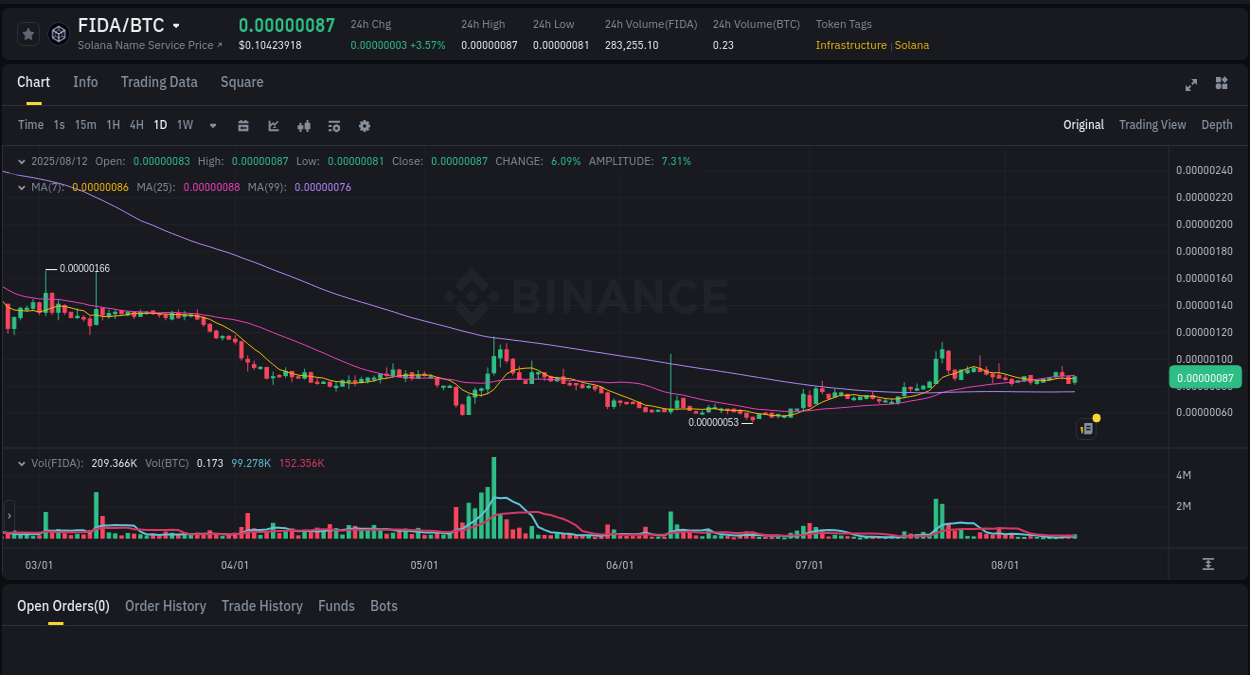Open the Trading Data tab
Screen dimensions: 1250x675
[159, 82]
